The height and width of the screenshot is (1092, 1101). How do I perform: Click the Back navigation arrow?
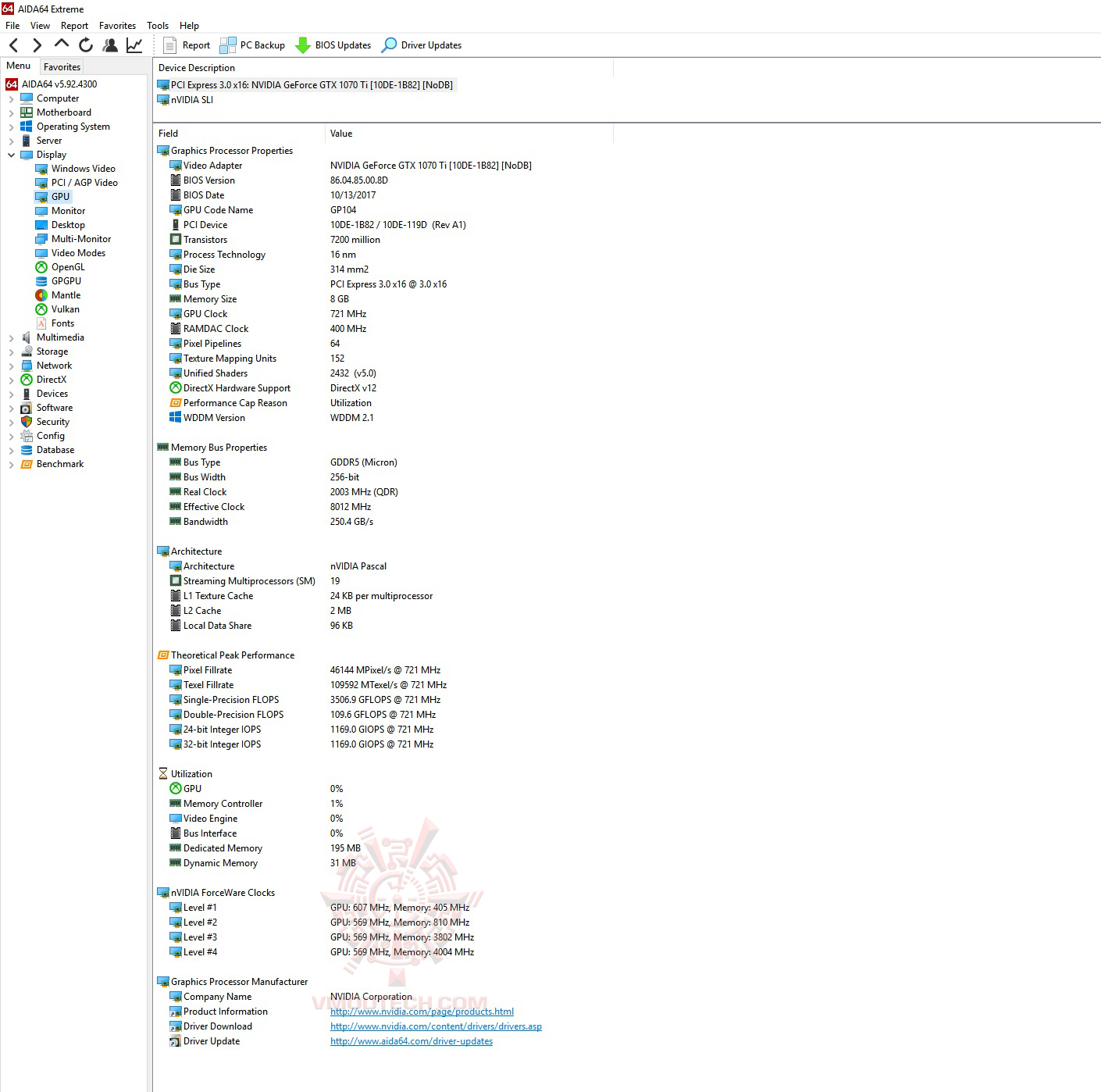[13, 45]
